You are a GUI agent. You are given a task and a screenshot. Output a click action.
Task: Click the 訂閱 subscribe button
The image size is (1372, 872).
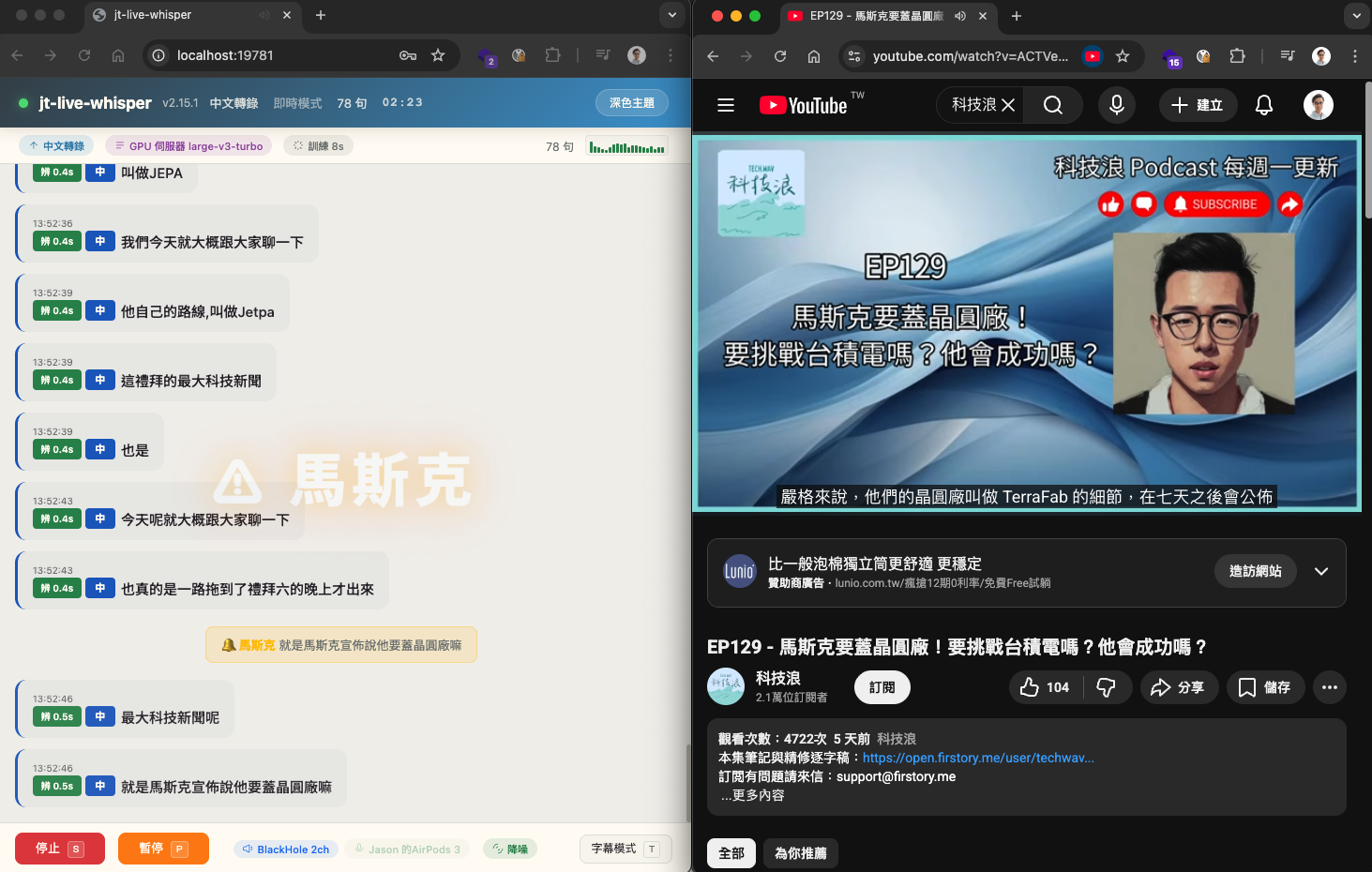(x=882, y=687)
